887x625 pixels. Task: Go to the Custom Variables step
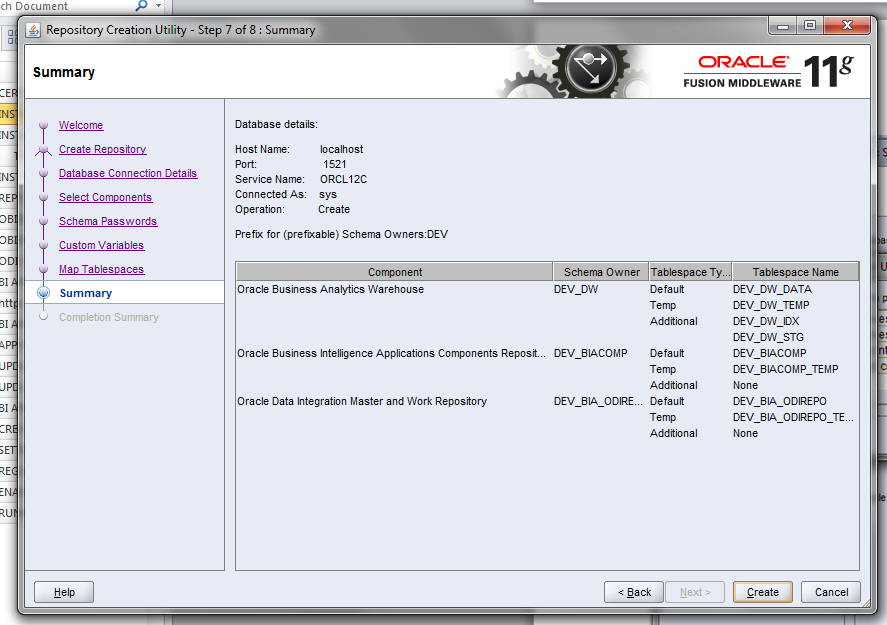tap(101, 245)
